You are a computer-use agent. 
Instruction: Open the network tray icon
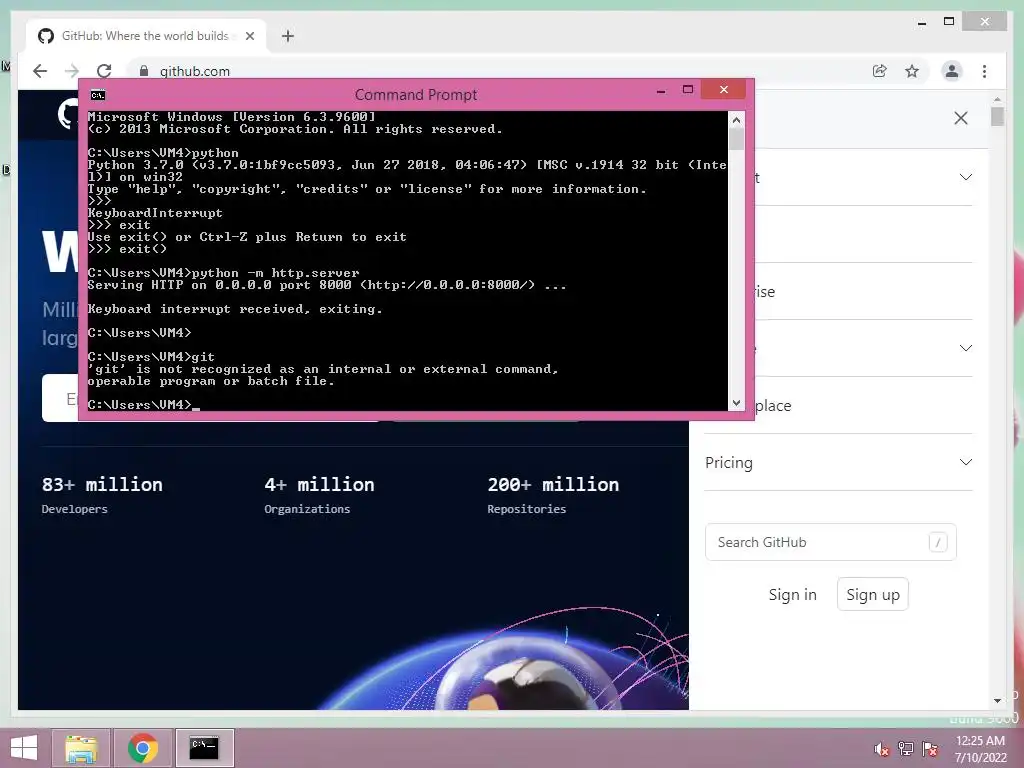pyautogui.click(x=906, y=749)
